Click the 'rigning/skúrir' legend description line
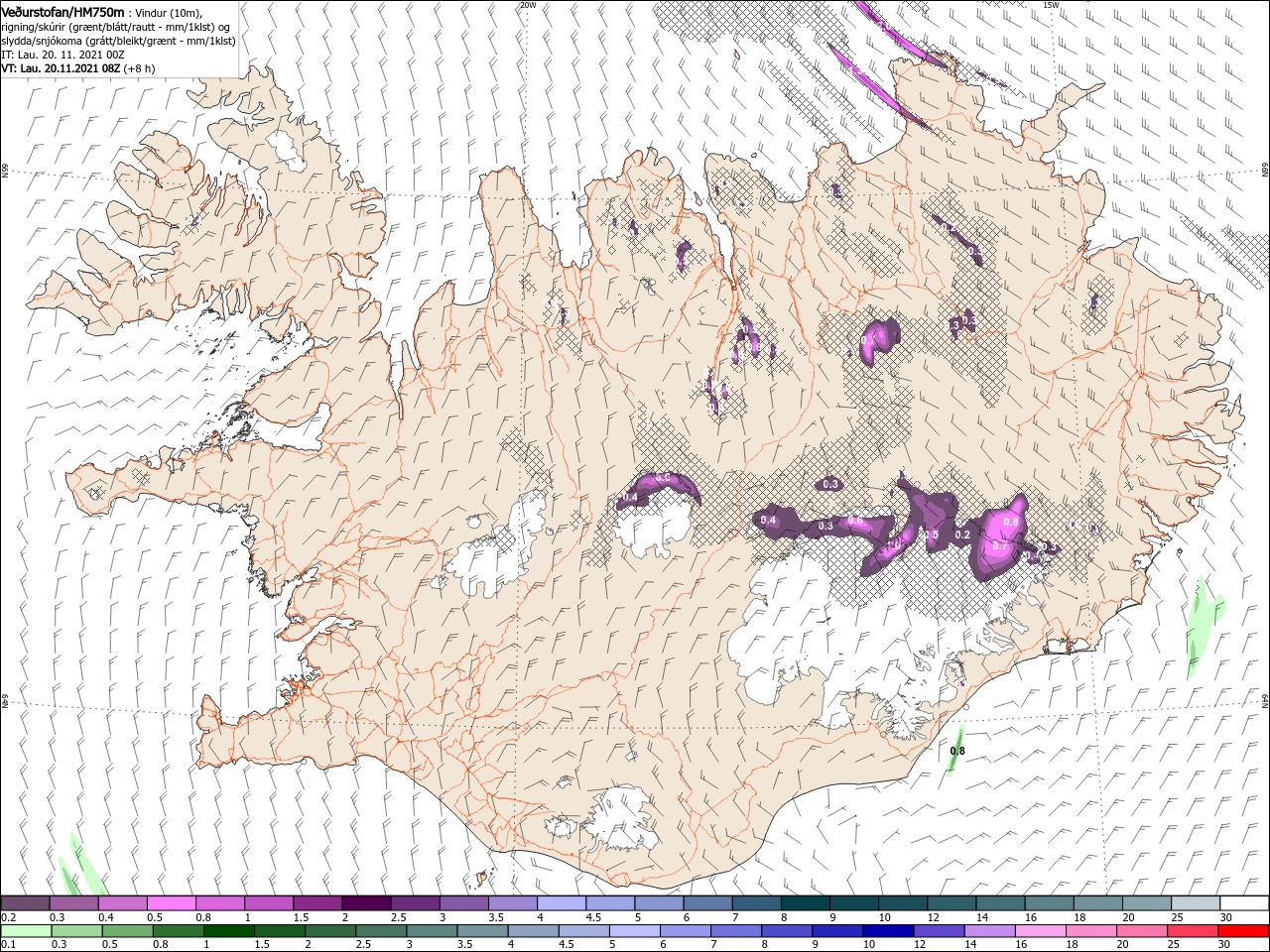The image size is (1270, 952). [x=115, y=26]
